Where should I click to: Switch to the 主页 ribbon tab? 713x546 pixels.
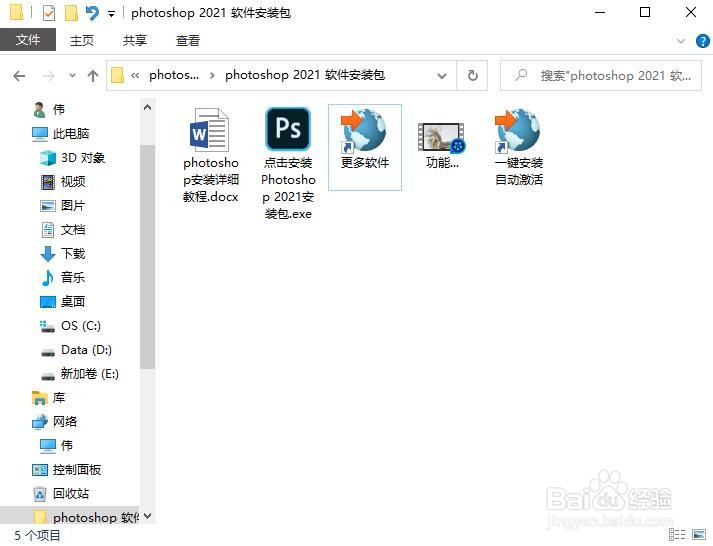[x=82, y=40]
